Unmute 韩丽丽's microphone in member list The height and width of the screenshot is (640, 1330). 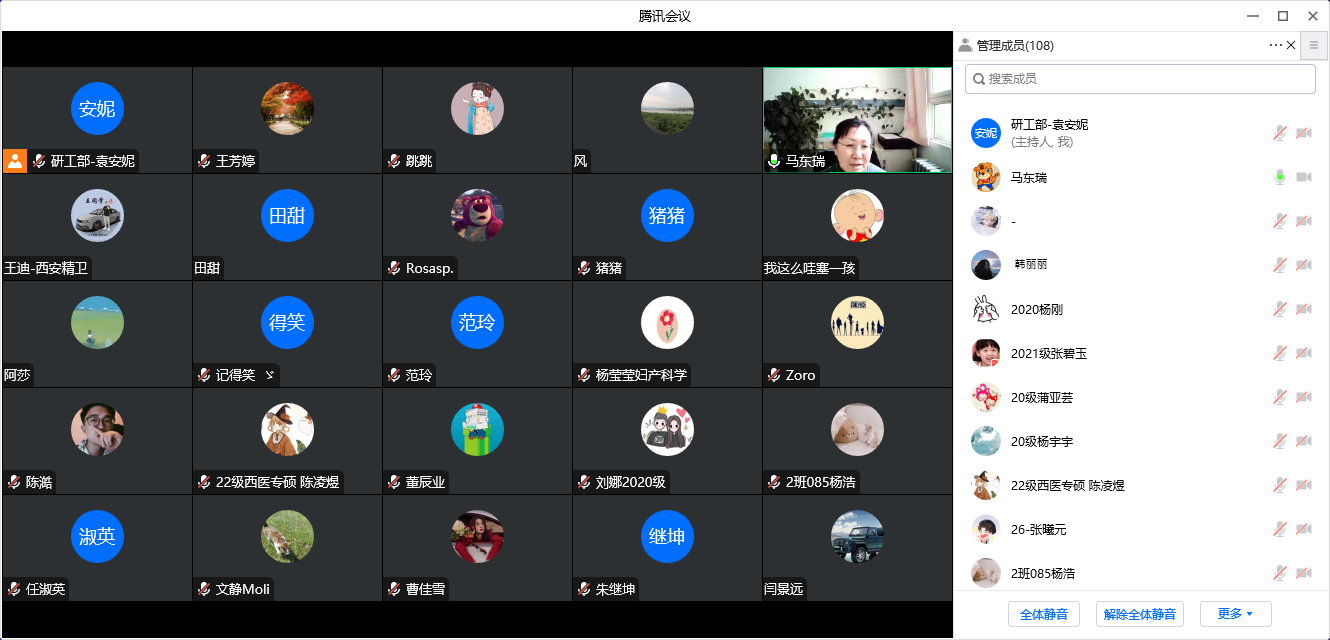(x=1279, y=265)
